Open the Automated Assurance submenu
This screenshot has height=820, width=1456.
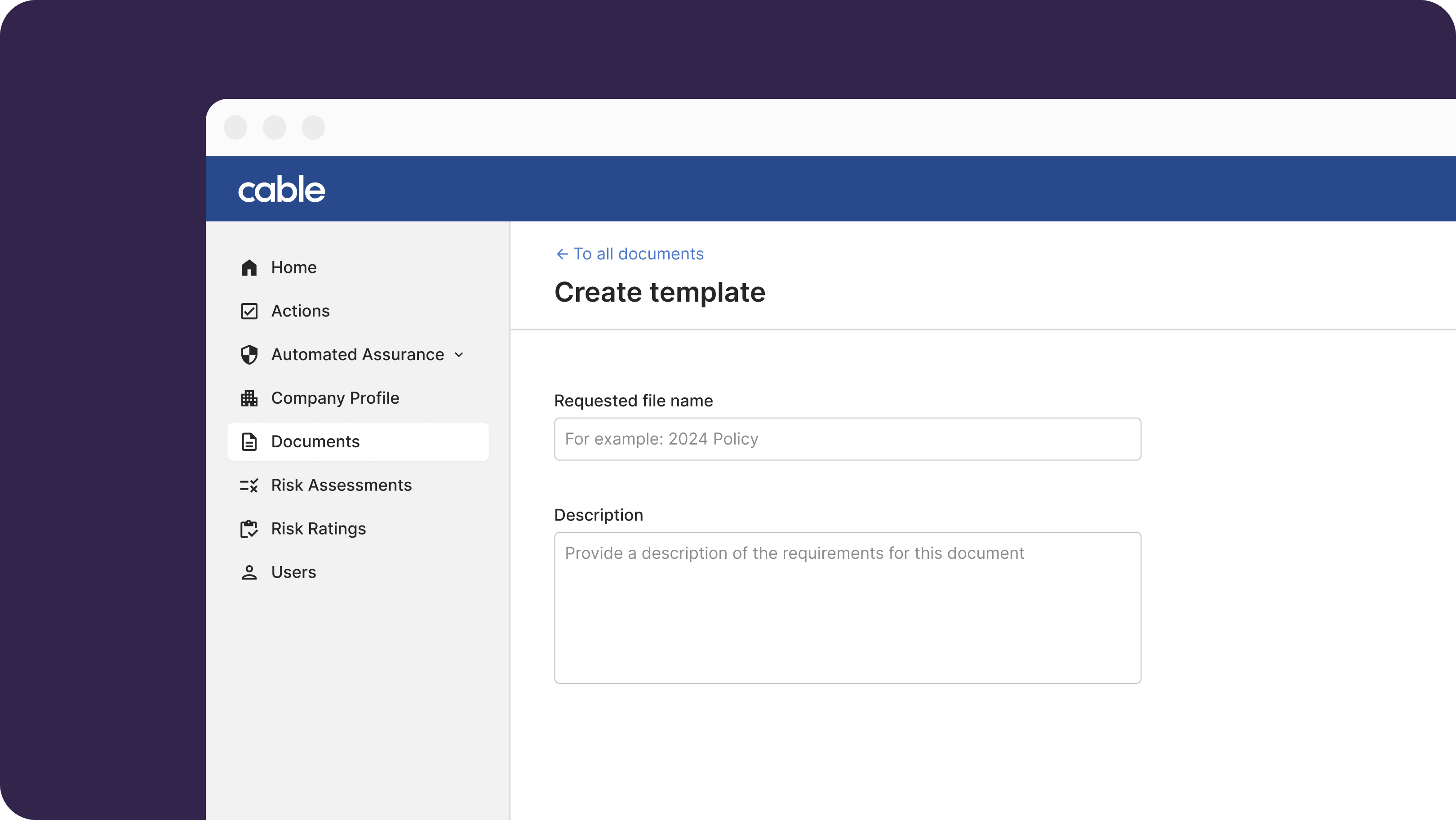[357, 355]
